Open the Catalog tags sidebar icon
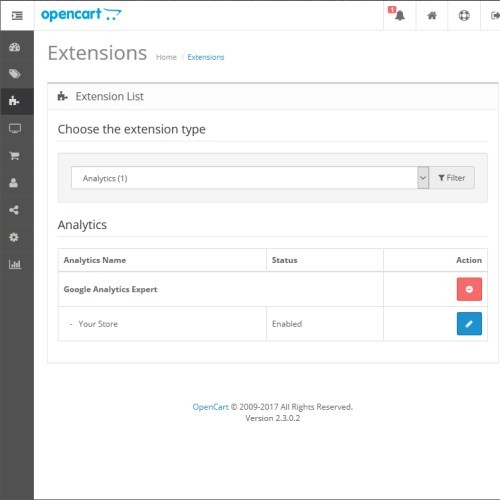The height and width of the screenshot is (500, 500). coord(14,74)
